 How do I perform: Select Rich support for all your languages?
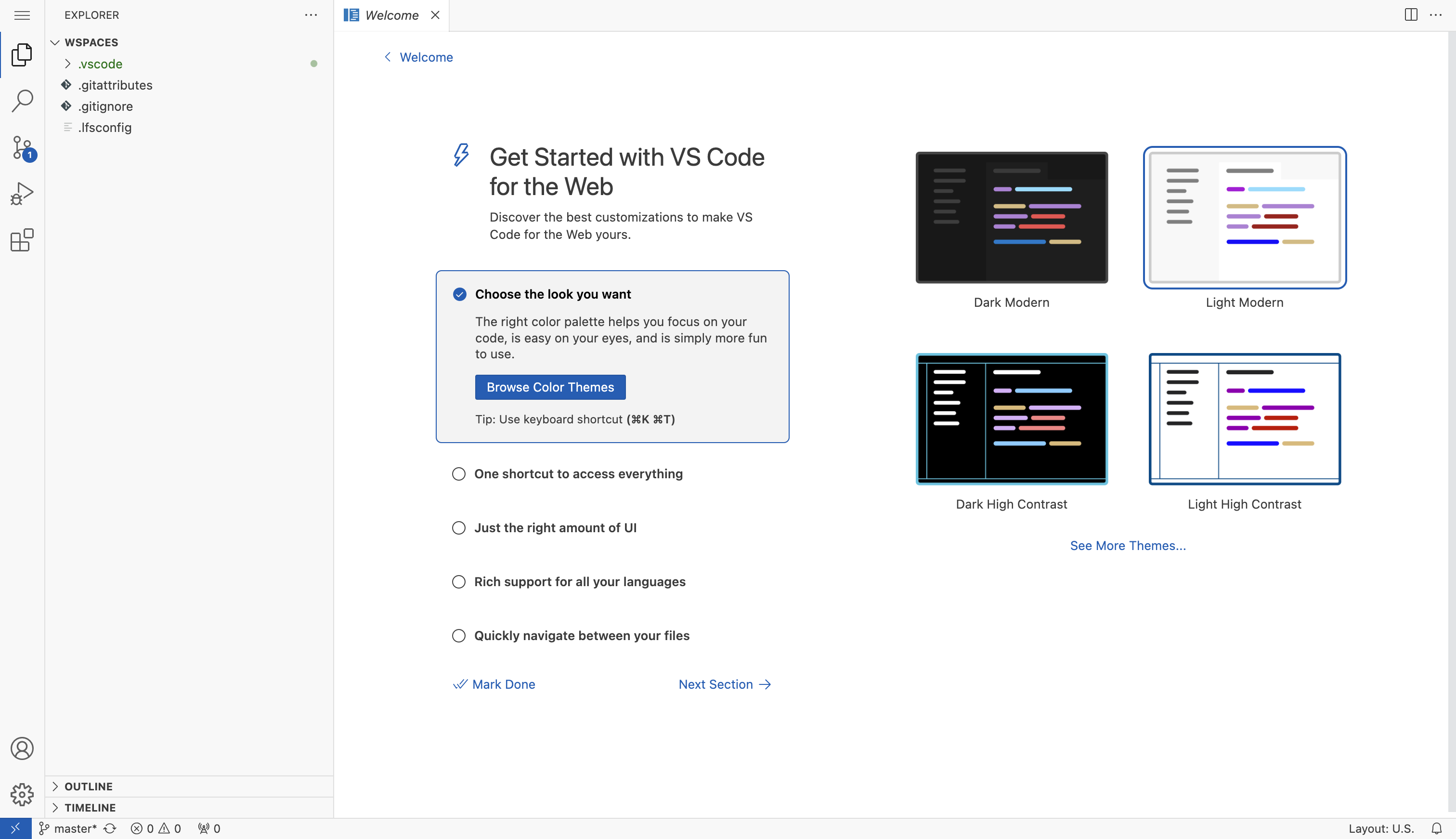[612, 581]
